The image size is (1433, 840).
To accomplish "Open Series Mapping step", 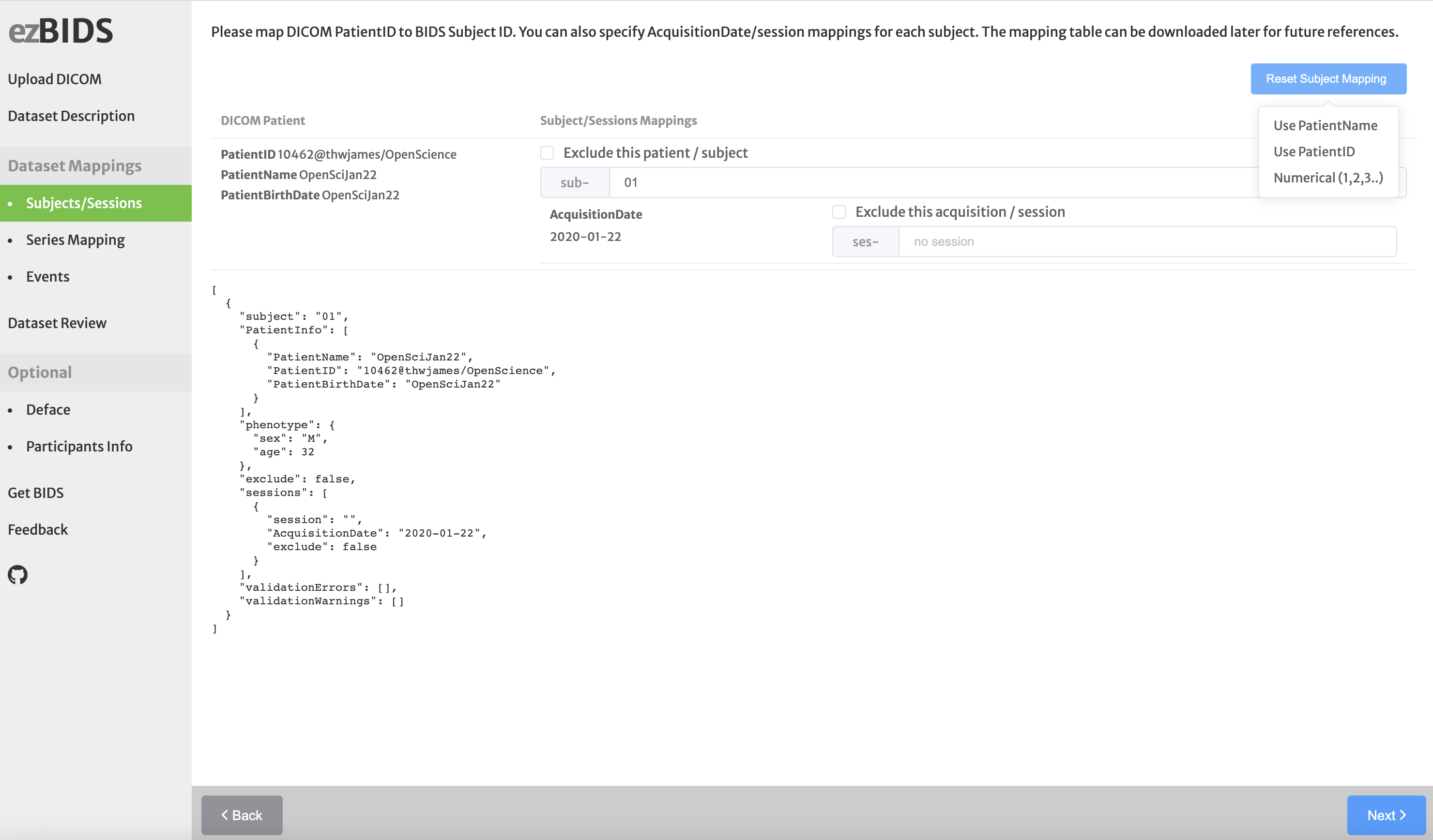I will [76, 240].
